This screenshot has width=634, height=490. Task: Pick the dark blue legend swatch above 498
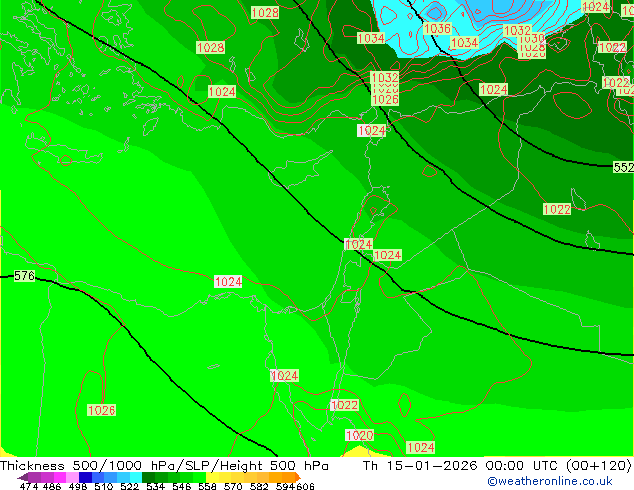[85, 477]
